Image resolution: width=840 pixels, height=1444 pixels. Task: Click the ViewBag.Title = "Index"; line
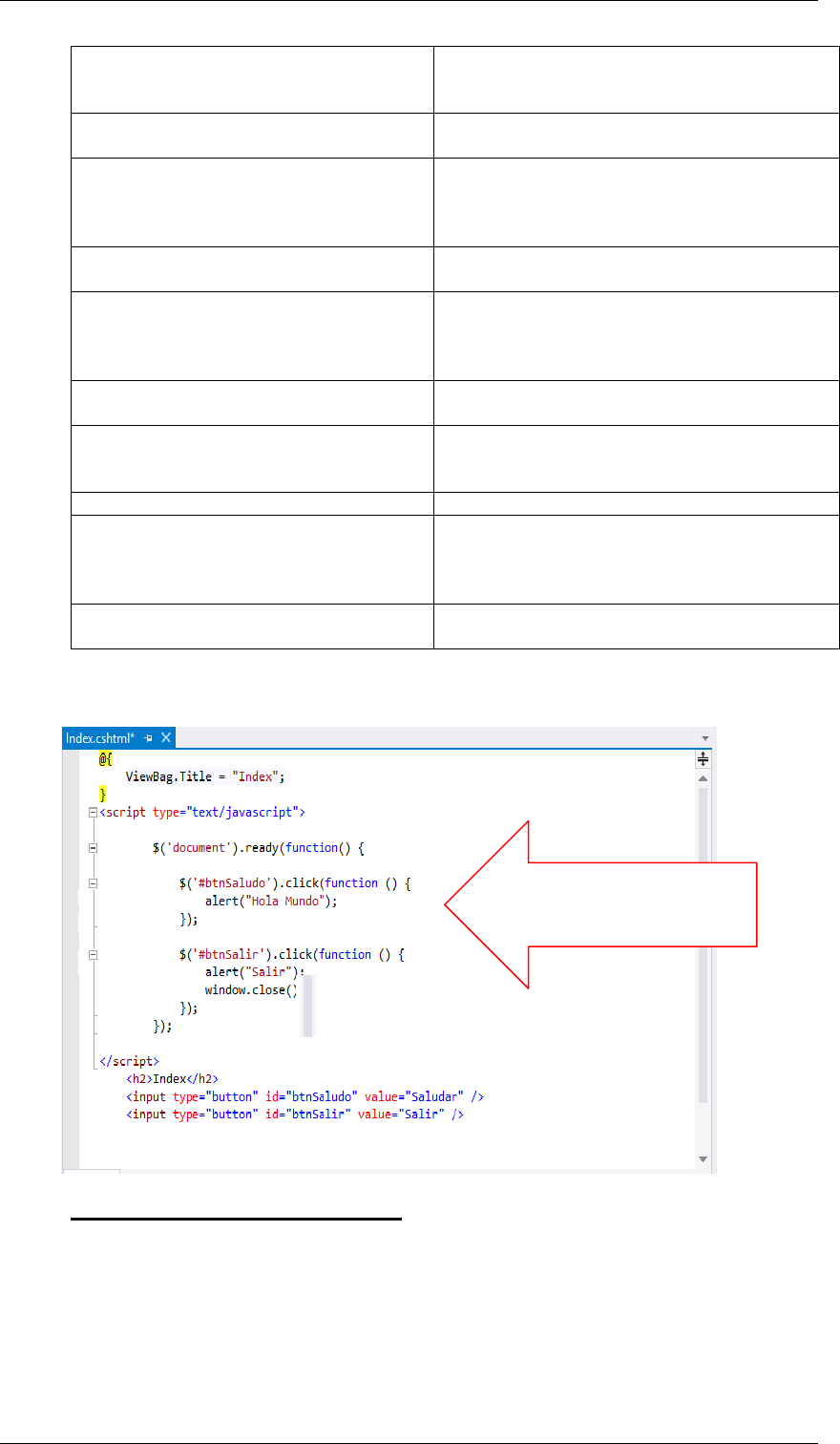tap(205, 776)
